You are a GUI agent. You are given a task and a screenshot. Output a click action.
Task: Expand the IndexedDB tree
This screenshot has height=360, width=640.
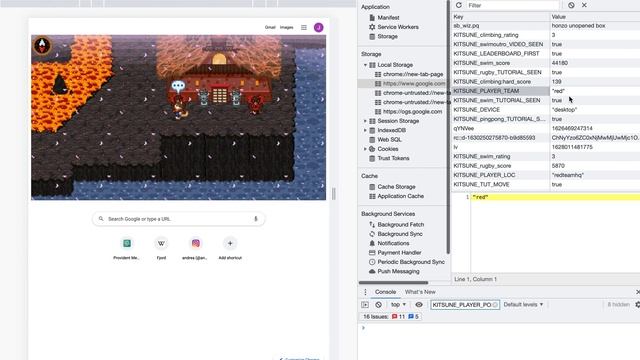[x=365, y=130]
